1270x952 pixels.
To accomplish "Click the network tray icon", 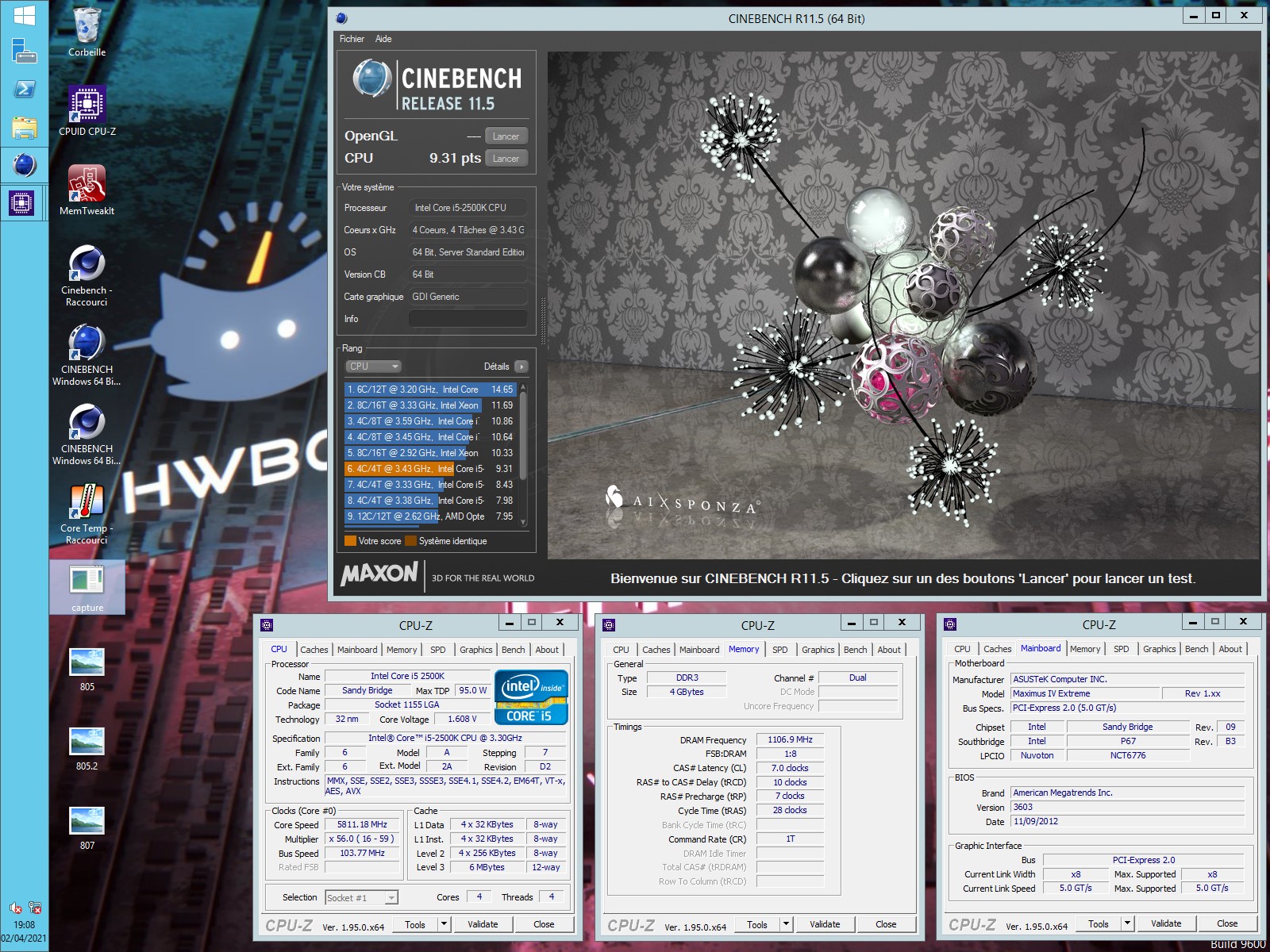I will (35, 907).
